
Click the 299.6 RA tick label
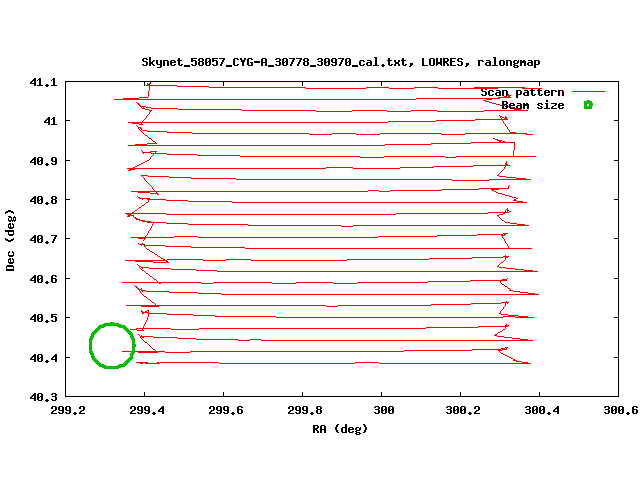click(x=226, y=410)
